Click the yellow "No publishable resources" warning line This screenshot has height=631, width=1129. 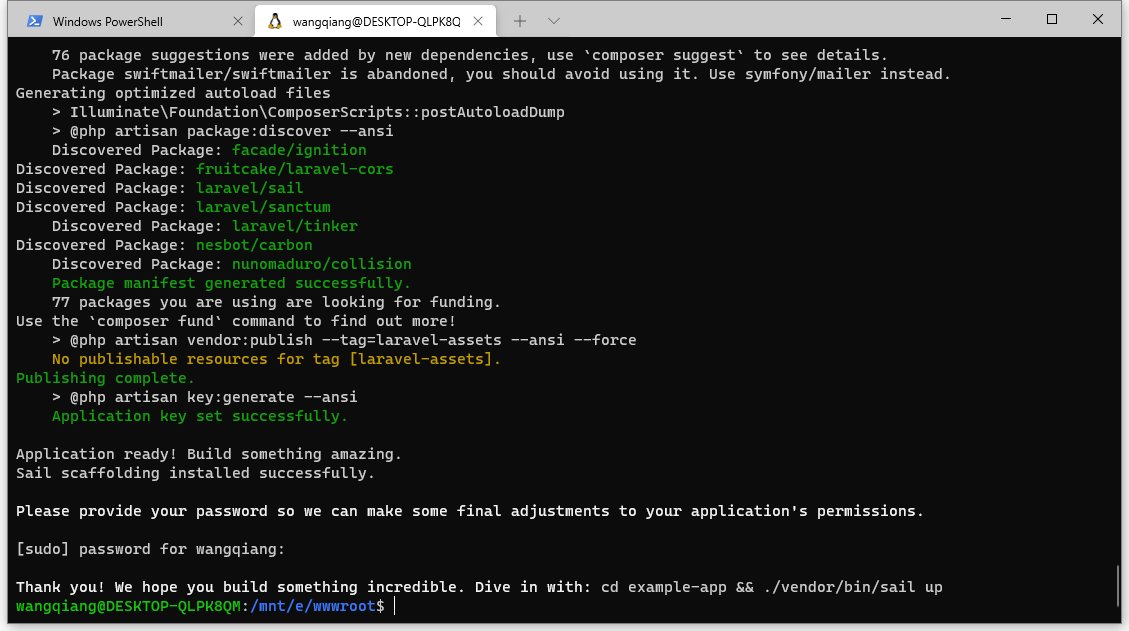(x=276, y=359)
